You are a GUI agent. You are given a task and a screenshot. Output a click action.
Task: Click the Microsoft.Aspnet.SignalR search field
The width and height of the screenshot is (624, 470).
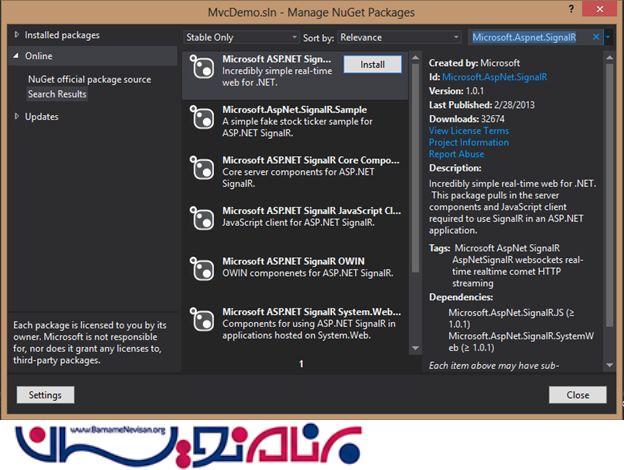point(529,37)
